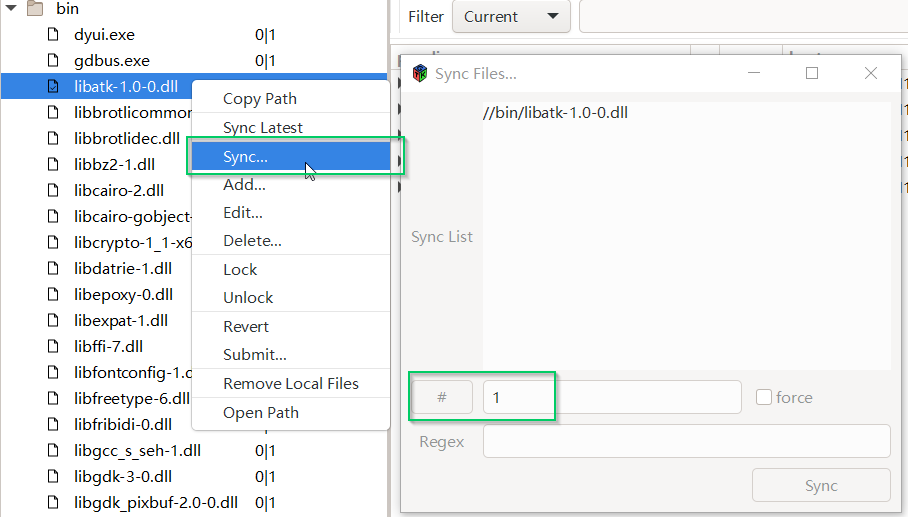This screenshot has width=908, height=517.
Task: Choose Sync Latest from context menu
Action: pos(291,127)
